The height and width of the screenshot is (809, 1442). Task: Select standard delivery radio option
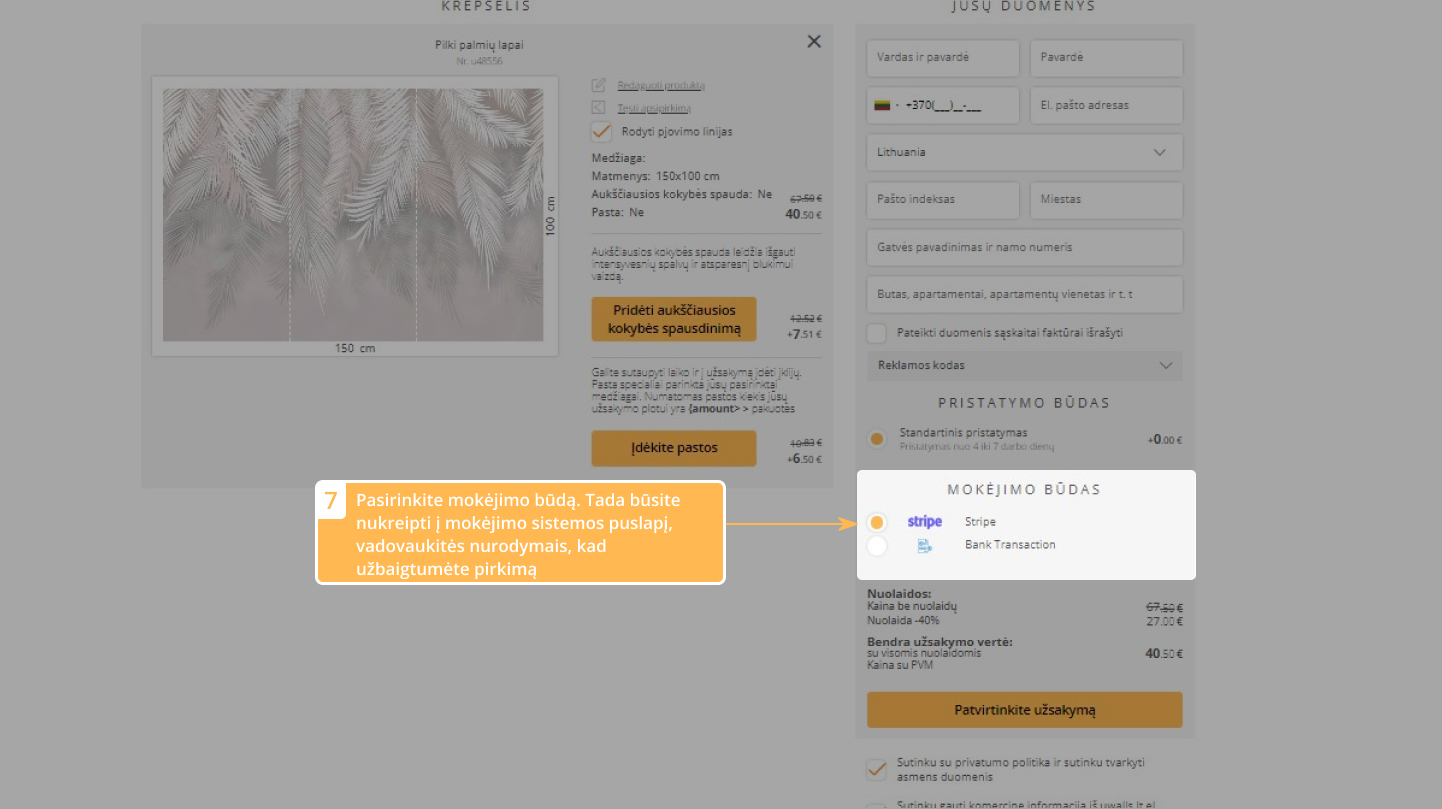(x=877, y=439)
